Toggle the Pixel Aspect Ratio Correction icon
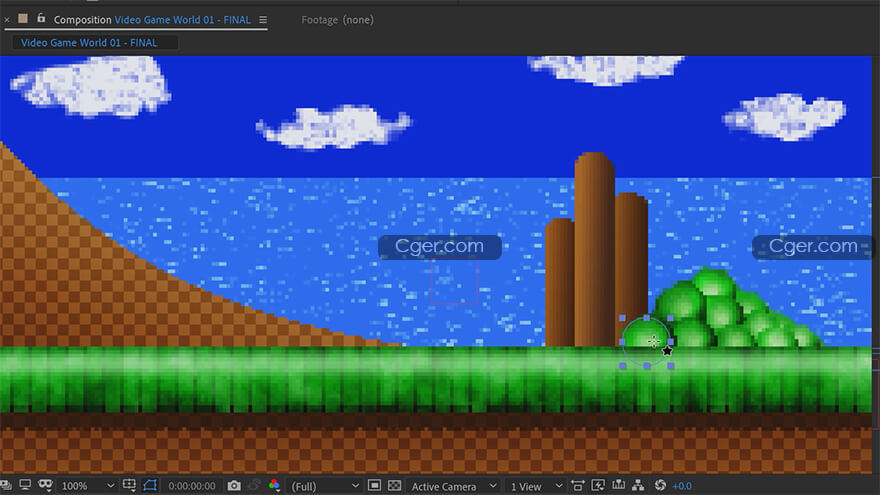 coord(578,485)
